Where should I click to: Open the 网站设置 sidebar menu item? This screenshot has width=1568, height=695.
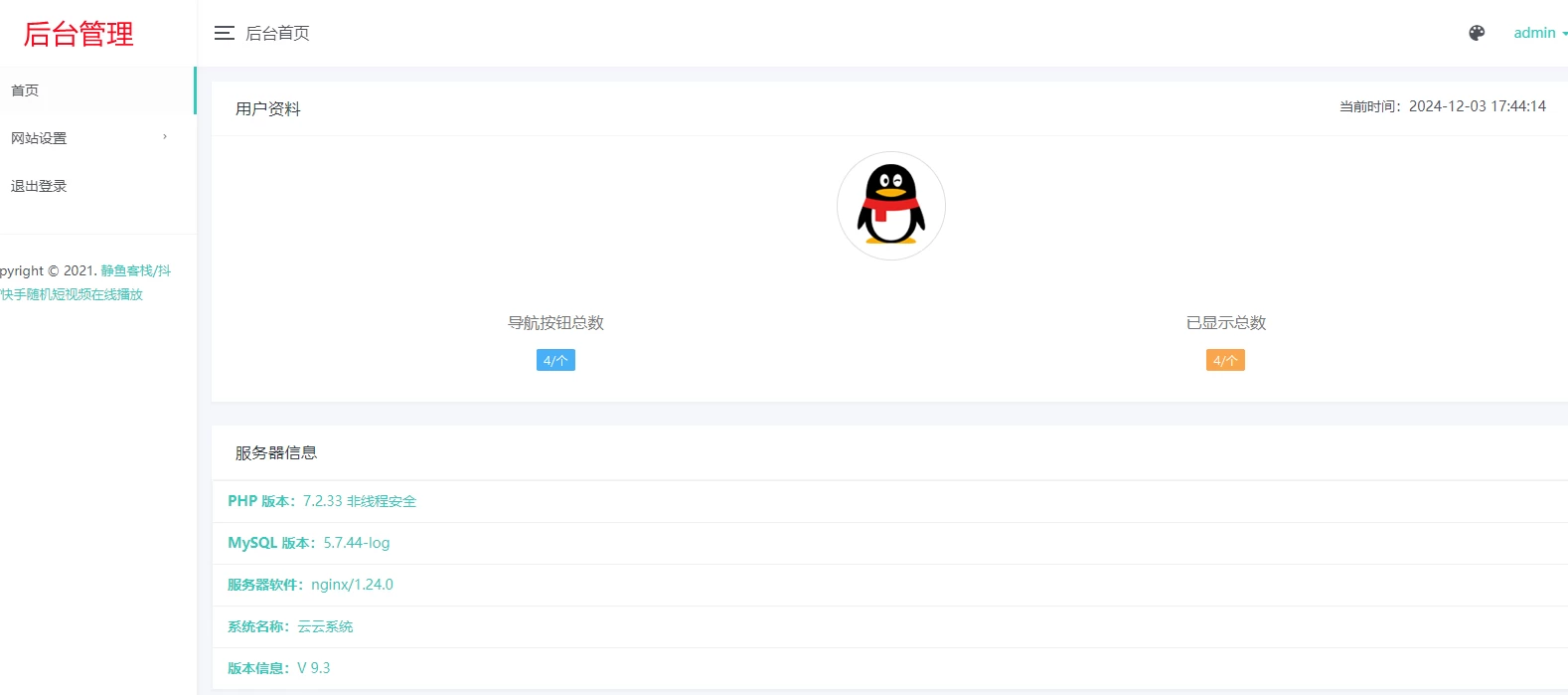tap(97, 138)
